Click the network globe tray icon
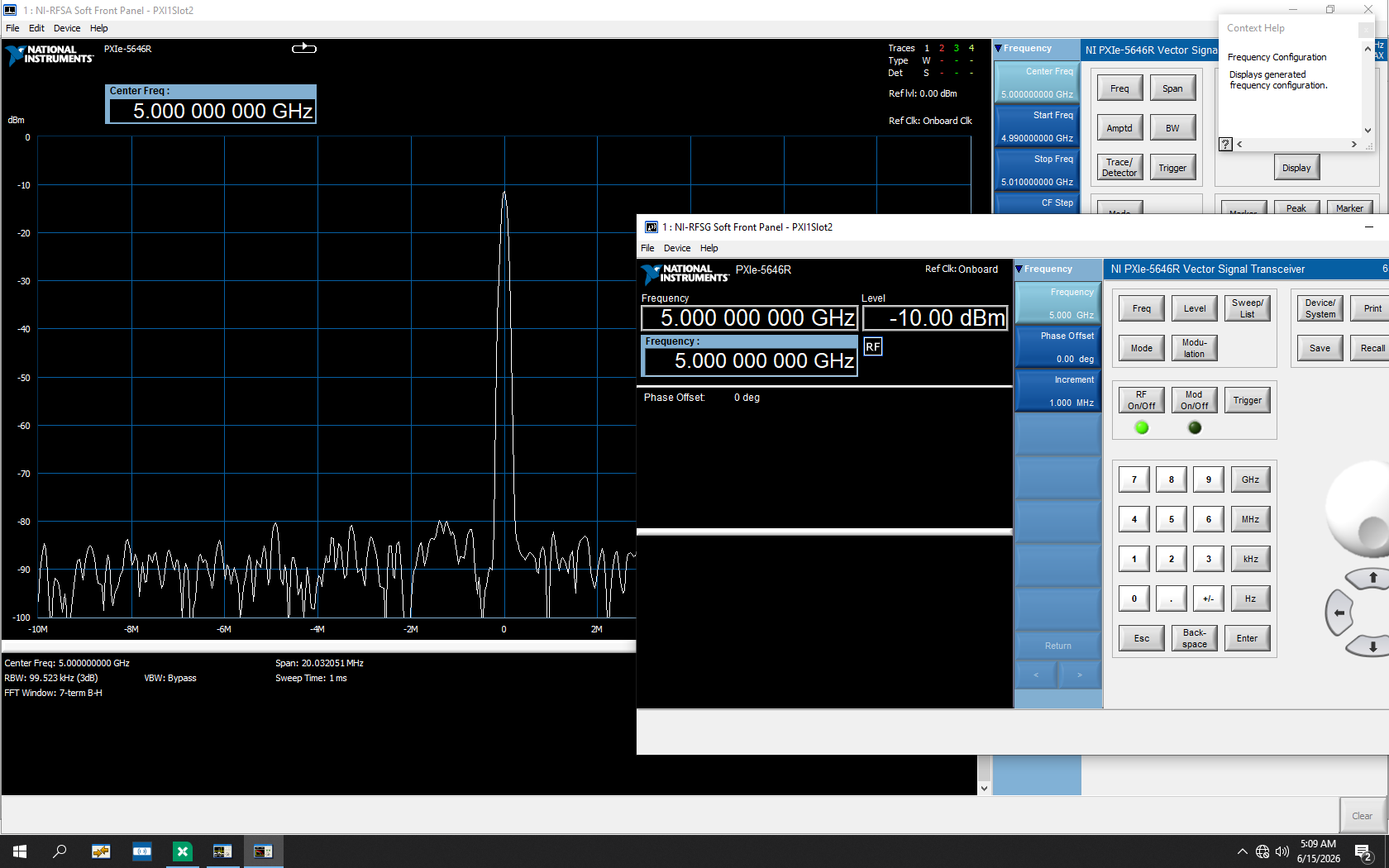 tap(1263, 851)
